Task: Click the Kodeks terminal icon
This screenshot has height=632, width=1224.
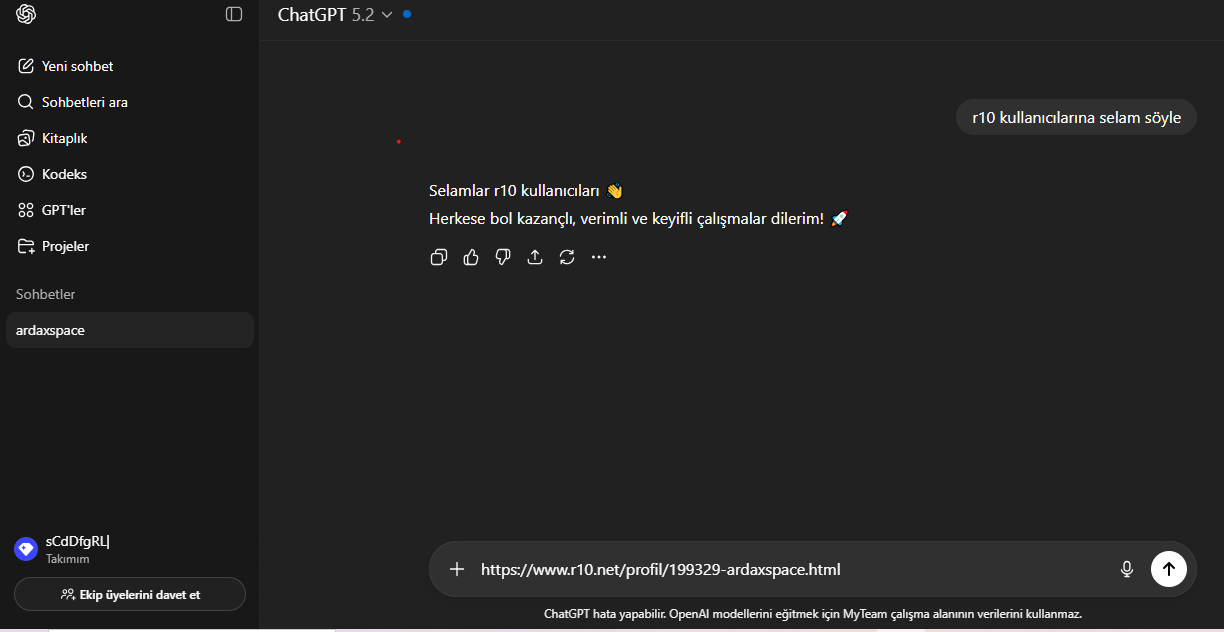Action: [x=26, y=174]
